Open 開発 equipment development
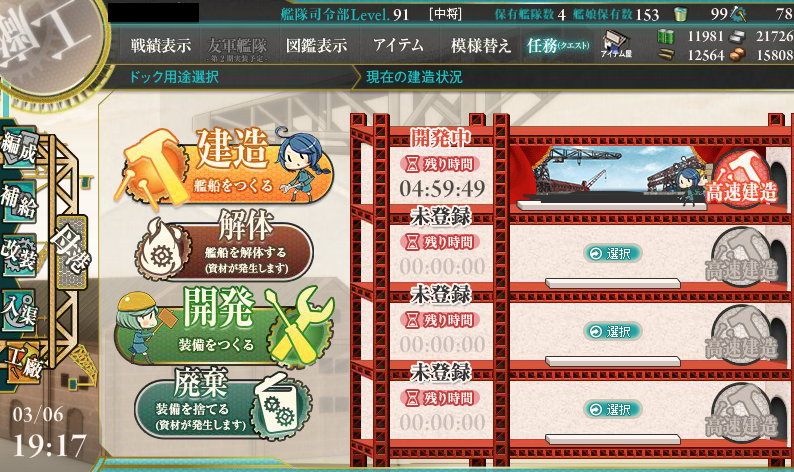Screen dimensions: 794x472 (x=224, y=326)
